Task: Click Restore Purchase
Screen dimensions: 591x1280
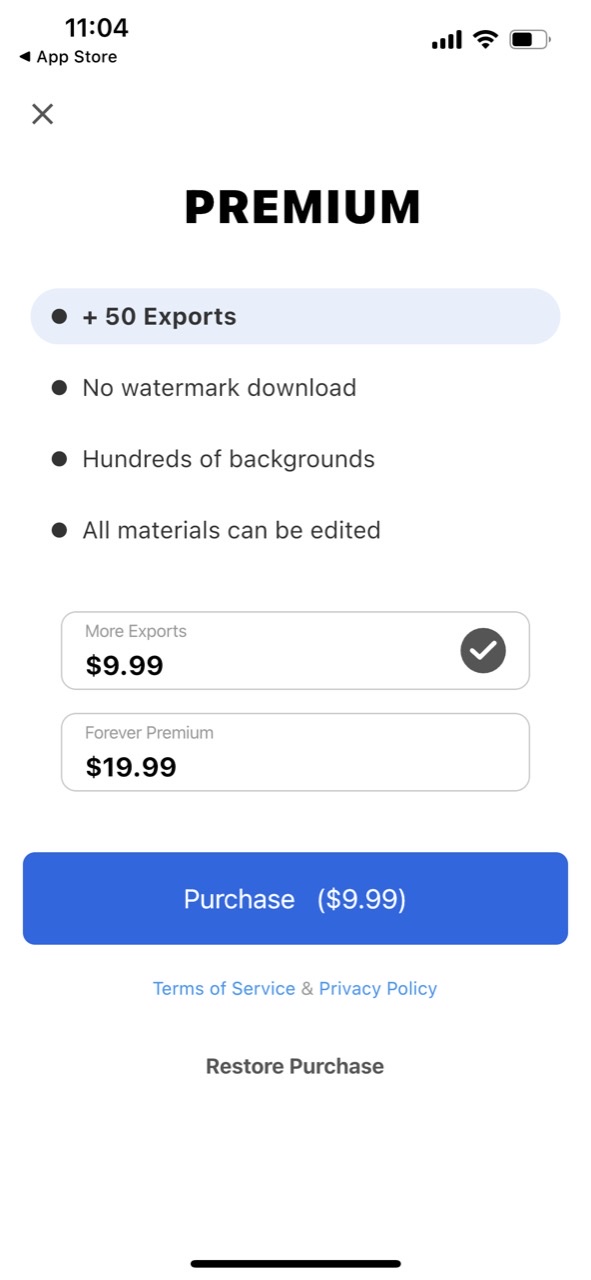Action: (x=295, y=1066)
